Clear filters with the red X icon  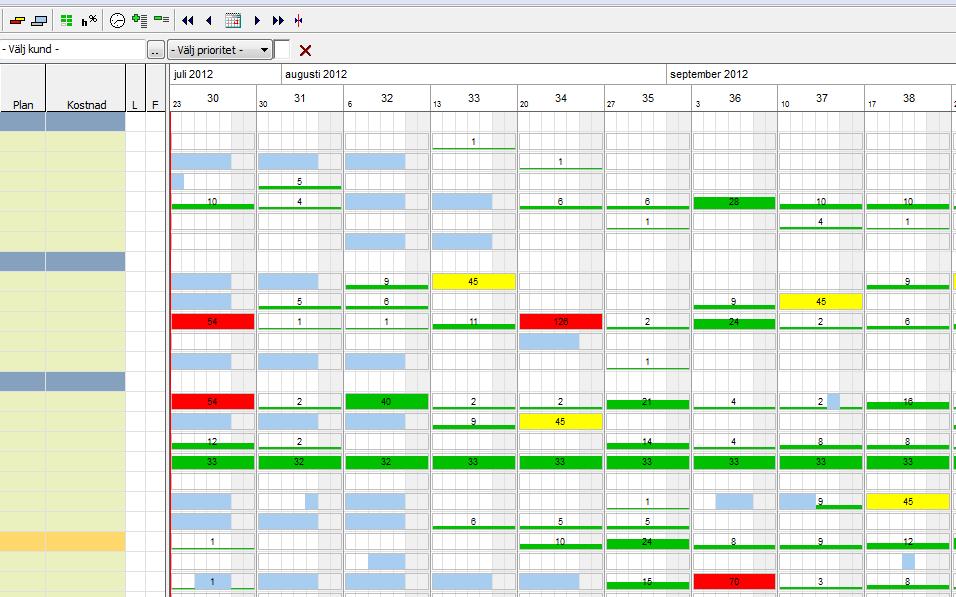tap(305, 51)
